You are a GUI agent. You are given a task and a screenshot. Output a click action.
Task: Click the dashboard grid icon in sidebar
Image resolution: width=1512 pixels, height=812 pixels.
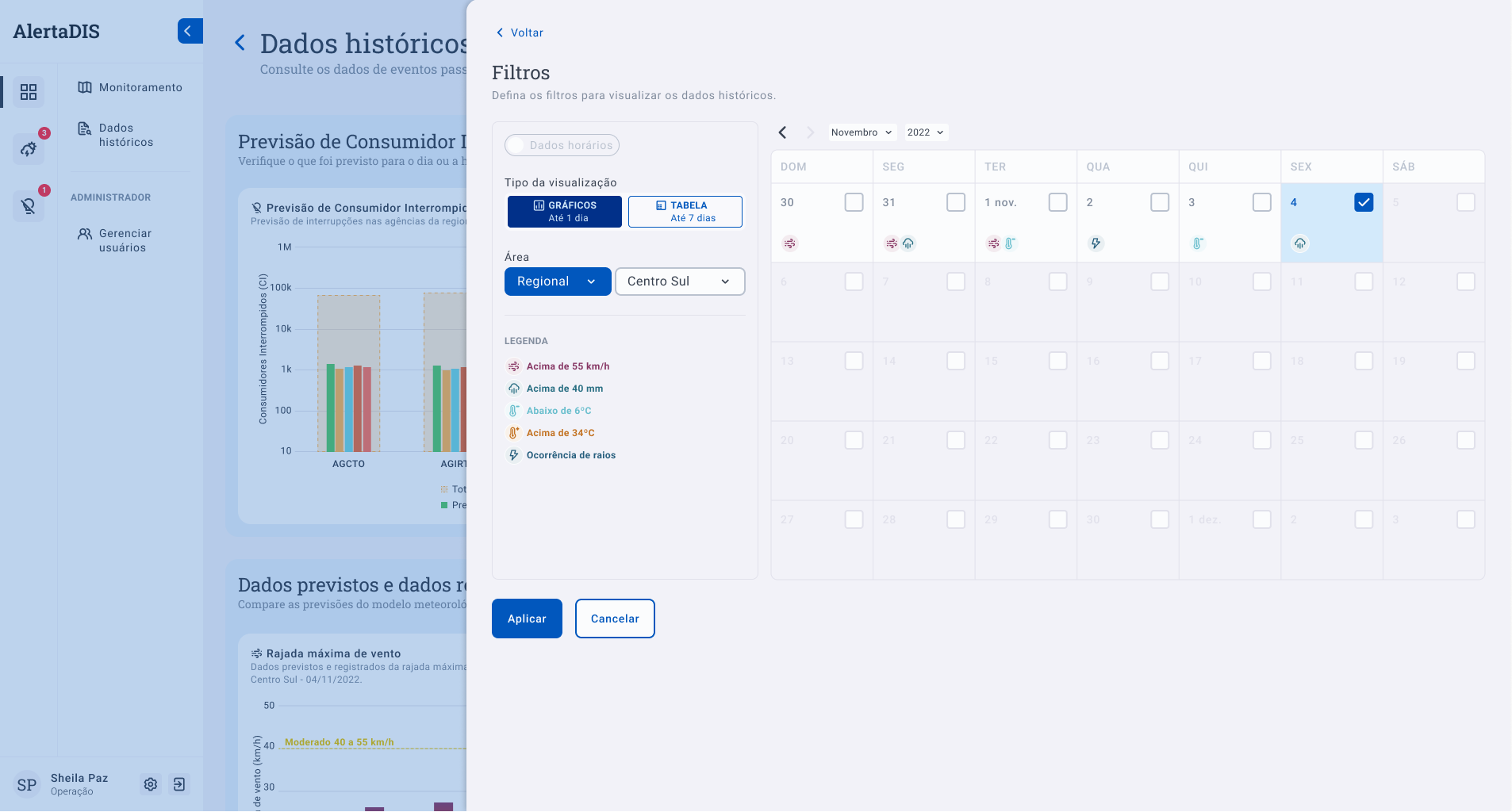[29, 92]
